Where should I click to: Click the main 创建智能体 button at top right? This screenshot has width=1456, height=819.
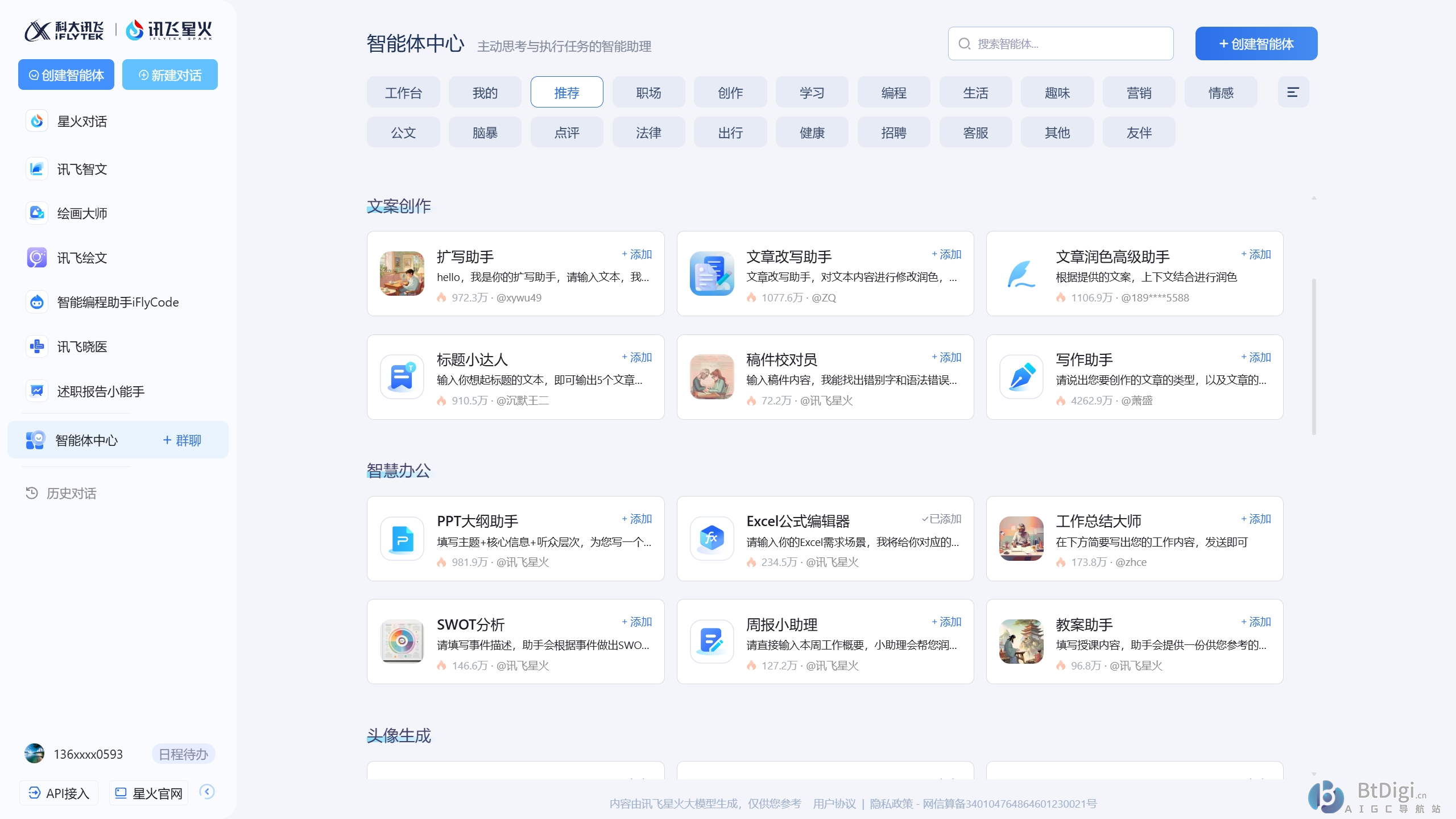(x=1256, y=44)
